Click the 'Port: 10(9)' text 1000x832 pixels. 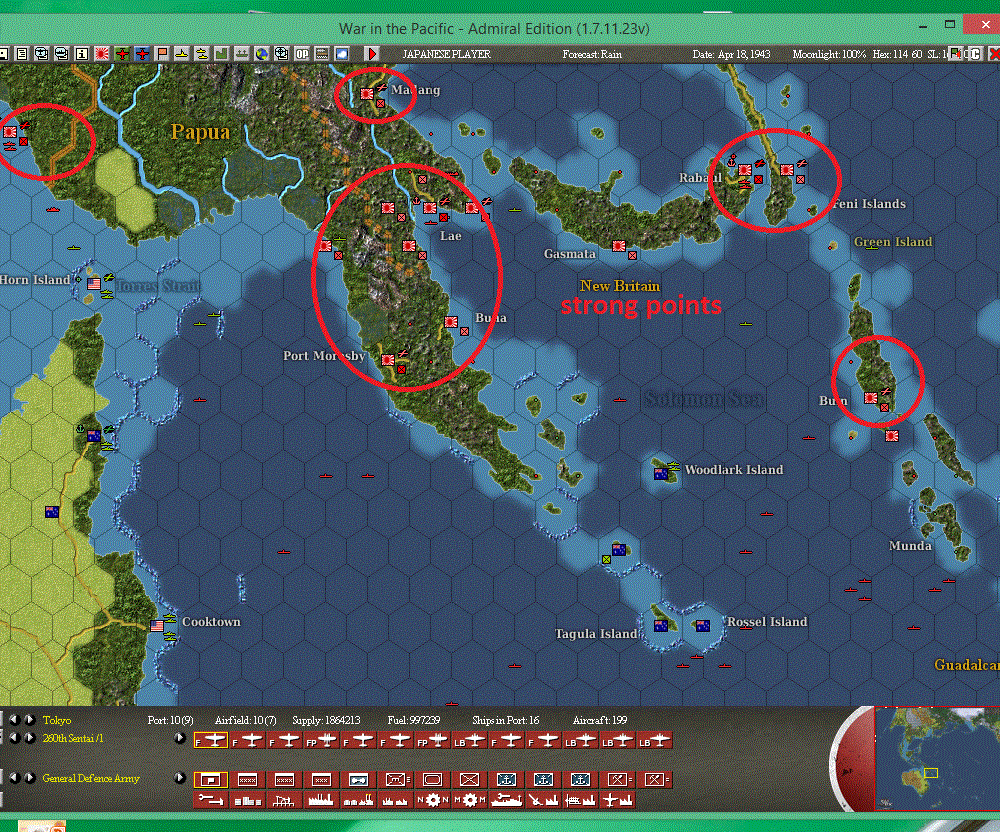coord(170,720)
